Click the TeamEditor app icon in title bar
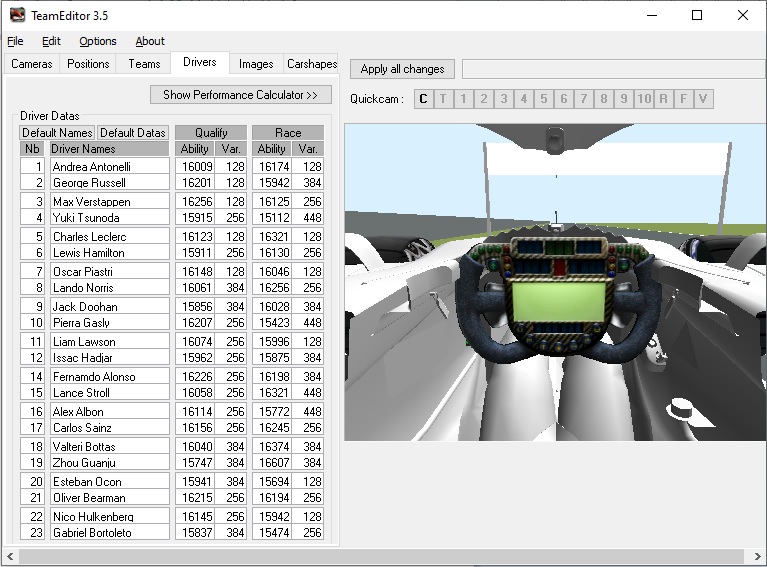Viewport: 767px width, 567px height. point(17,15)
